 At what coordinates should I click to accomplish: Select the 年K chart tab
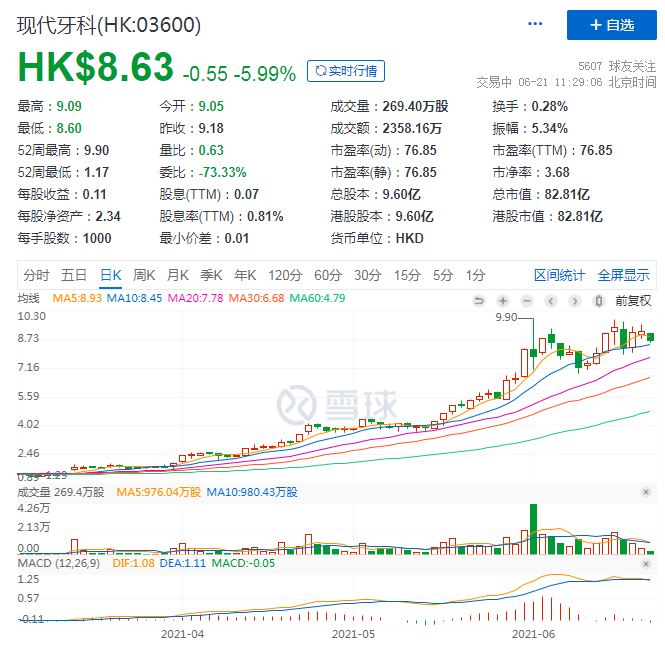pos(245,275)
